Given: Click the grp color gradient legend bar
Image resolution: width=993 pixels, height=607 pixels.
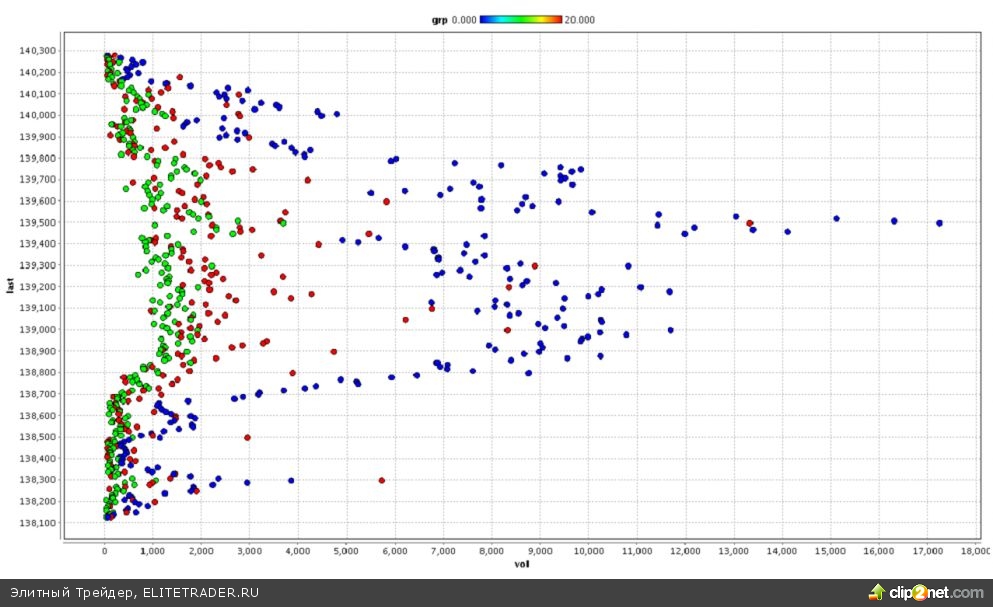Looking at the screenshot, I should 521,19.
